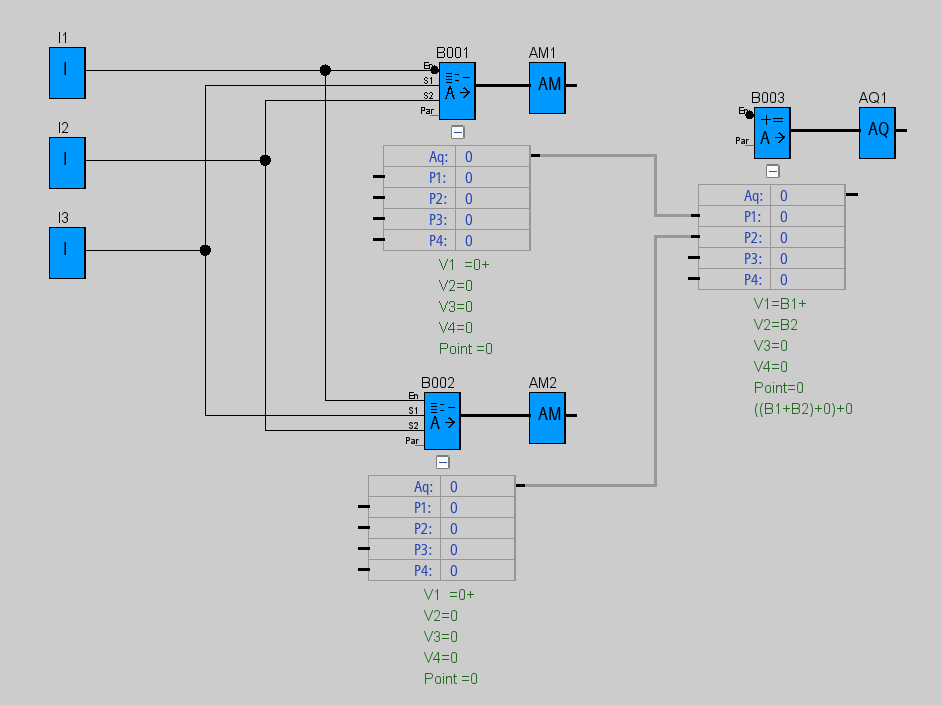Click the B003 block label
This screenshot has height=705, width=942.
click(x=768, y=98)
